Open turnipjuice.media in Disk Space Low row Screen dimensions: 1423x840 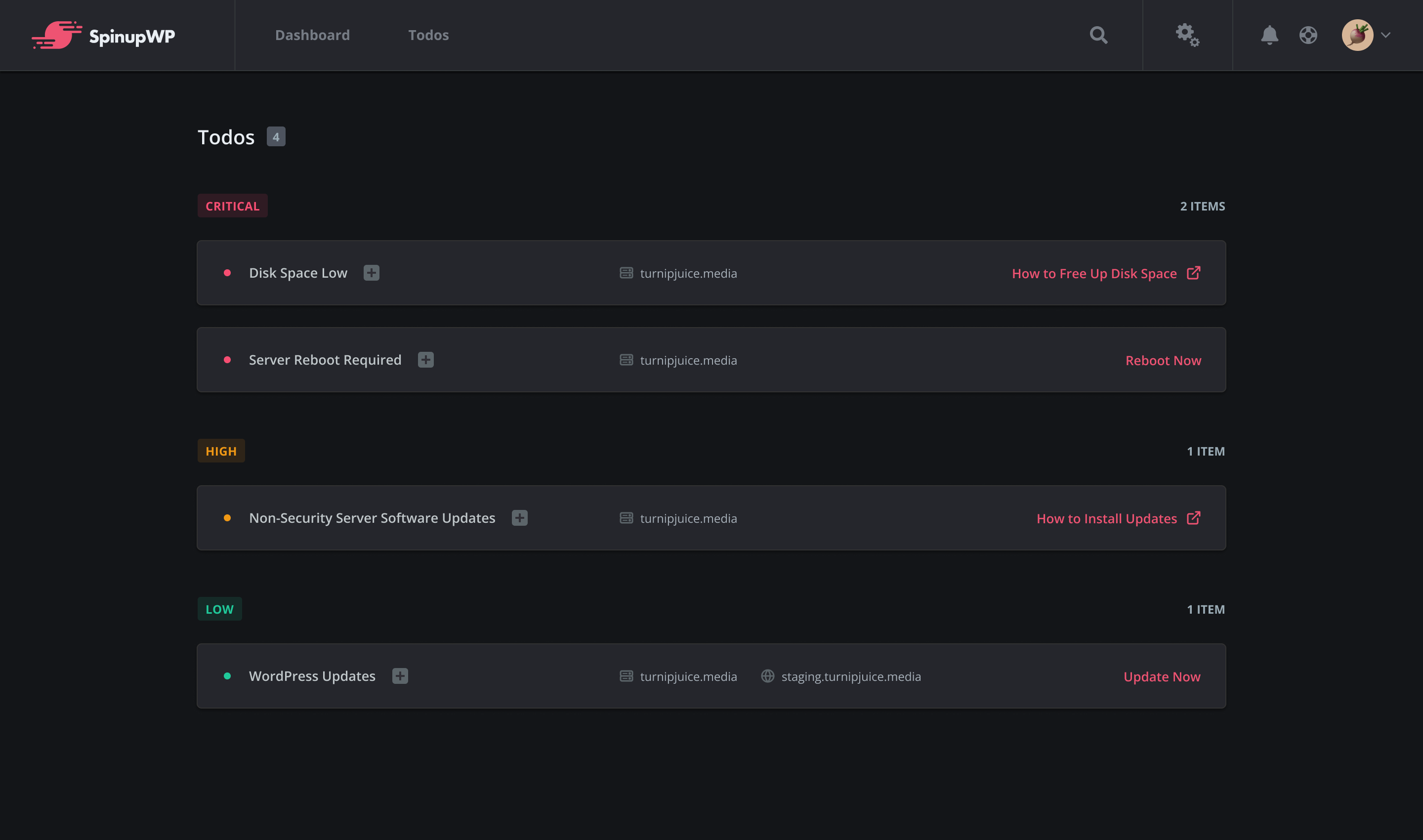click(x=688, y=273)
